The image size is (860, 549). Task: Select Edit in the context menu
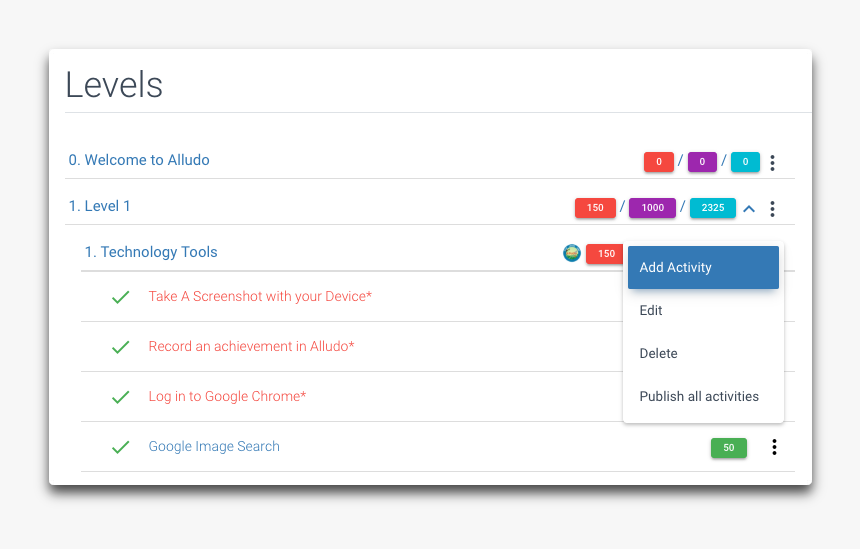[703, 310]
